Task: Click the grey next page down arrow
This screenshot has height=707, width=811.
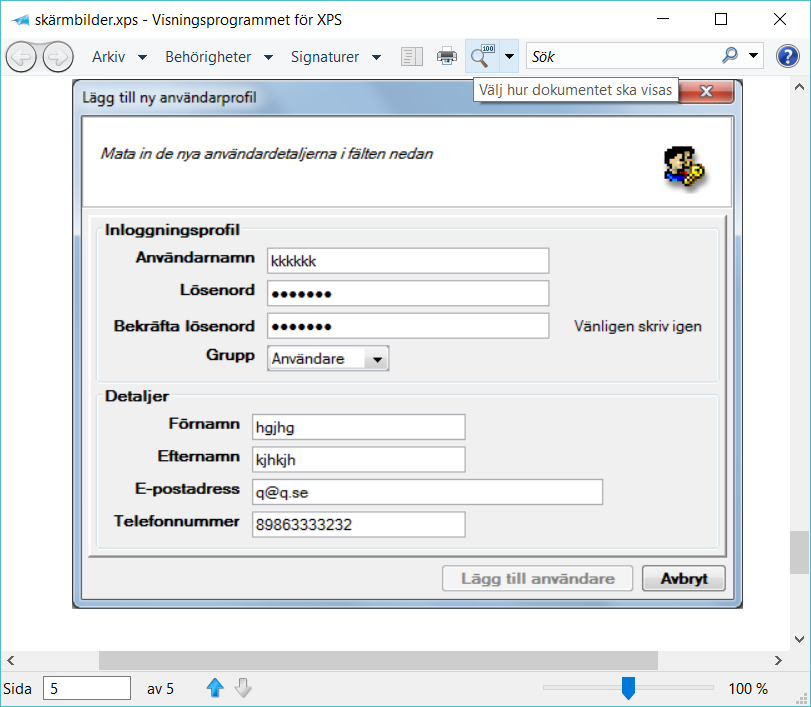Action: click(243, 688)
